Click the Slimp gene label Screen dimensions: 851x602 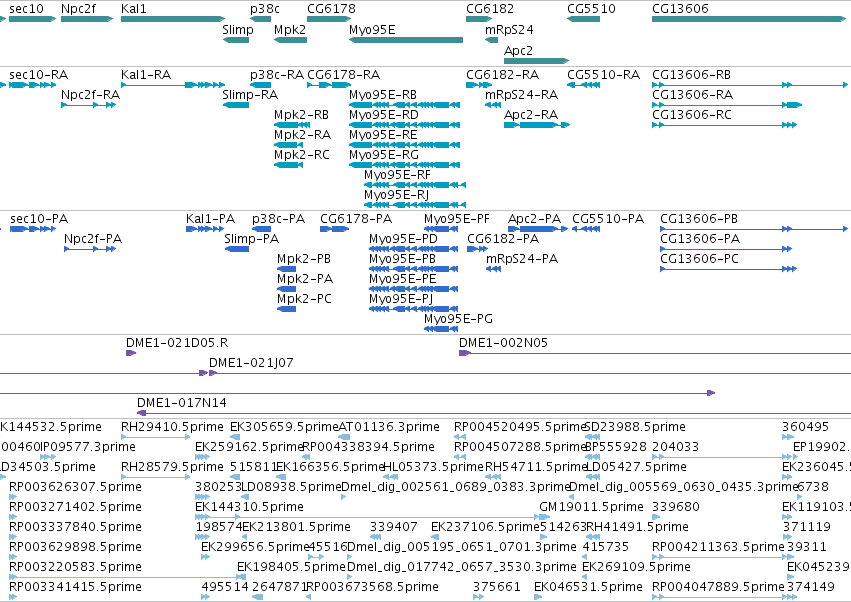point(238,29)
